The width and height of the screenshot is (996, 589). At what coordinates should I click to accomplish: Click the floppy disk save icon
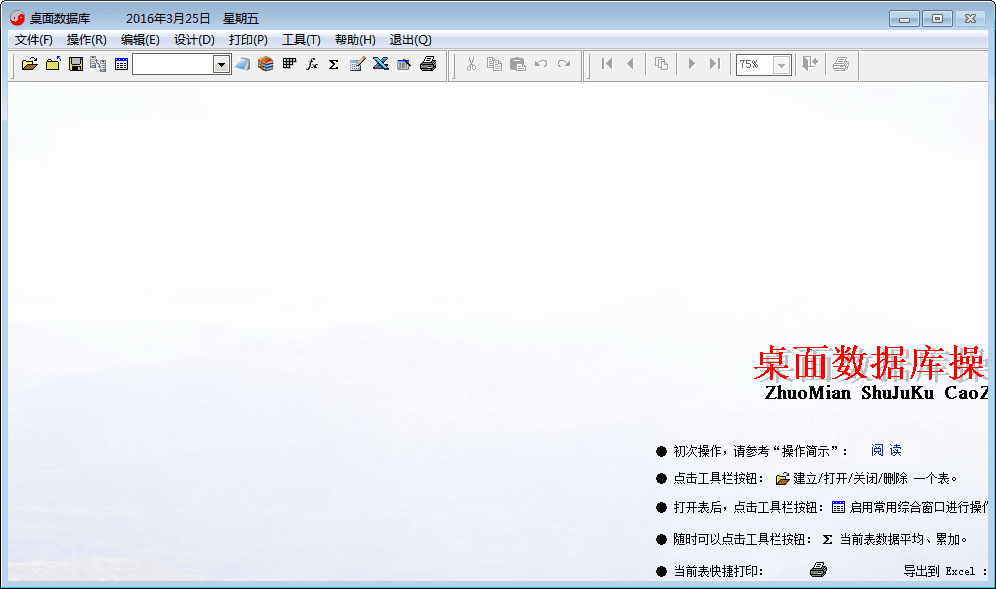click(76, 64)
